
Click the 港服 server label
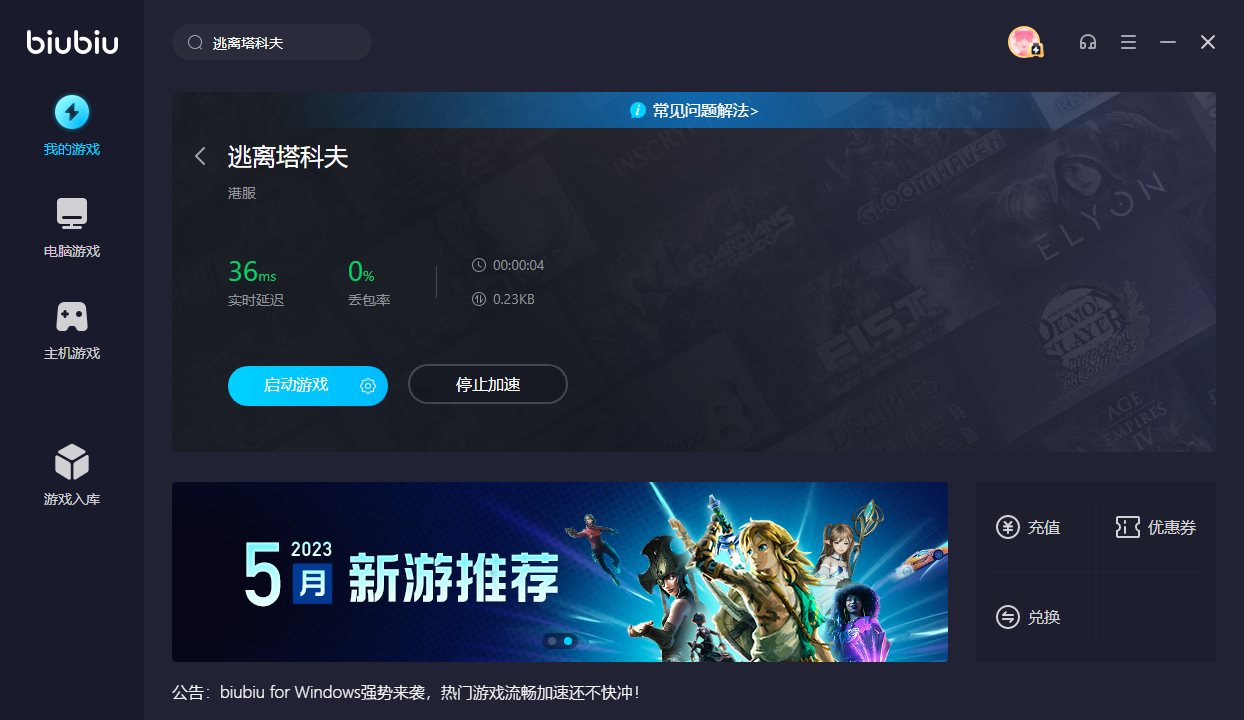point(242,193)
